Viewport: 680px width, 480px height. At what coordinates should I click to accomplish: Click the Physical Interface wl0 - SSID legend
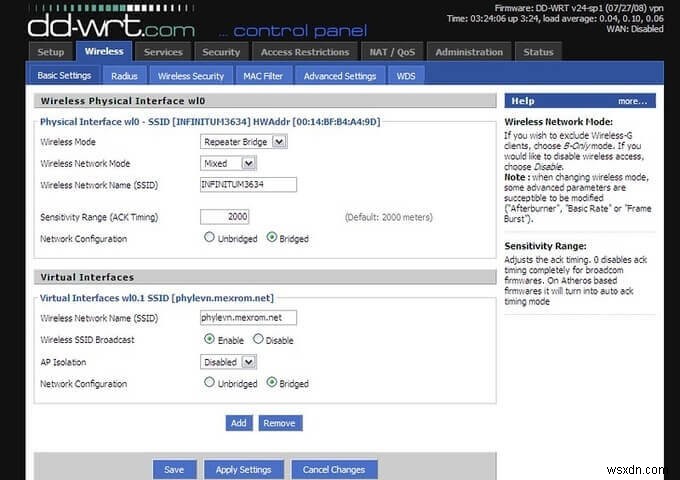[210, 122]
